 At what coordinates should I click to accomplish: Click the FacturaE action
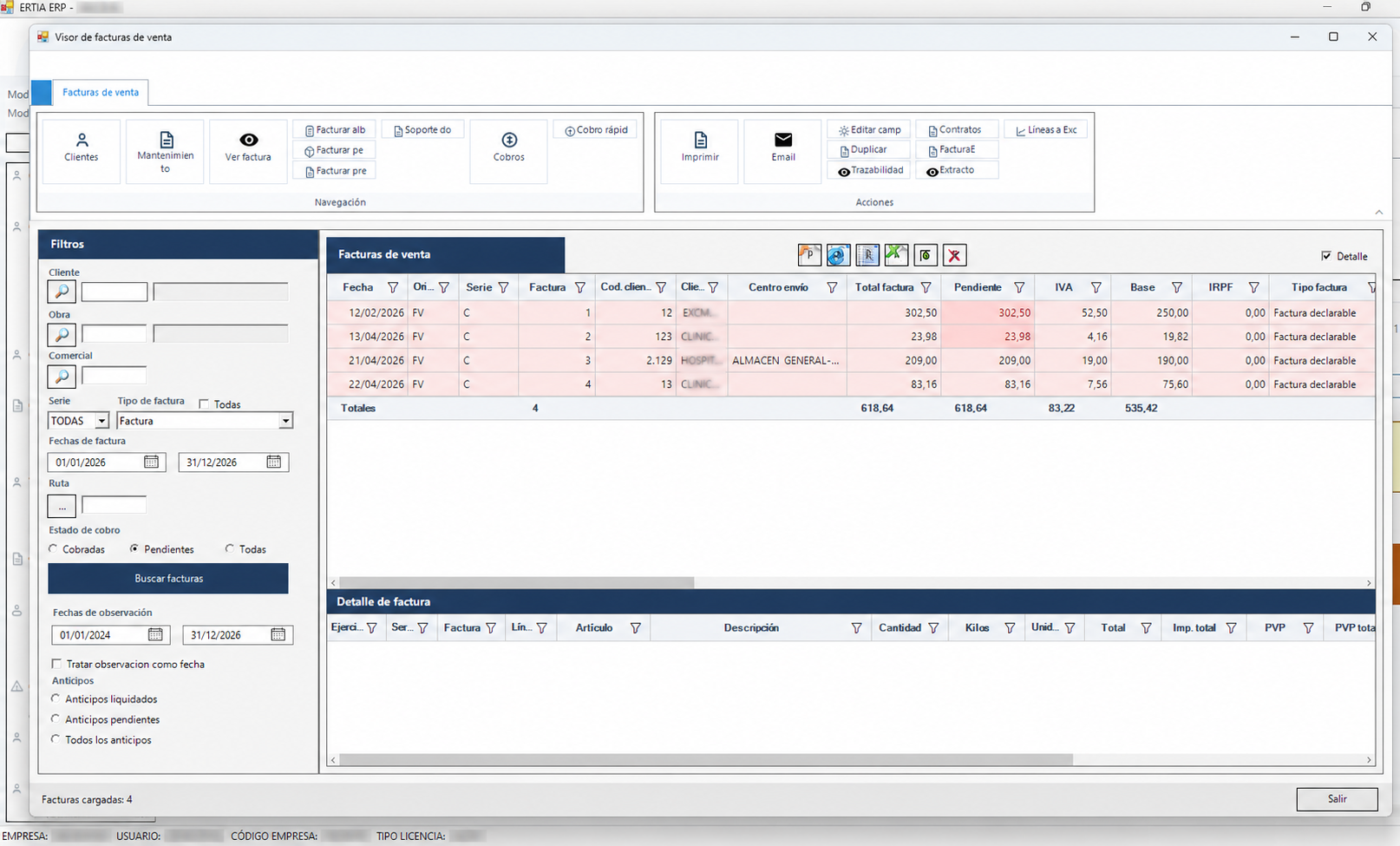tap(957, 149)
